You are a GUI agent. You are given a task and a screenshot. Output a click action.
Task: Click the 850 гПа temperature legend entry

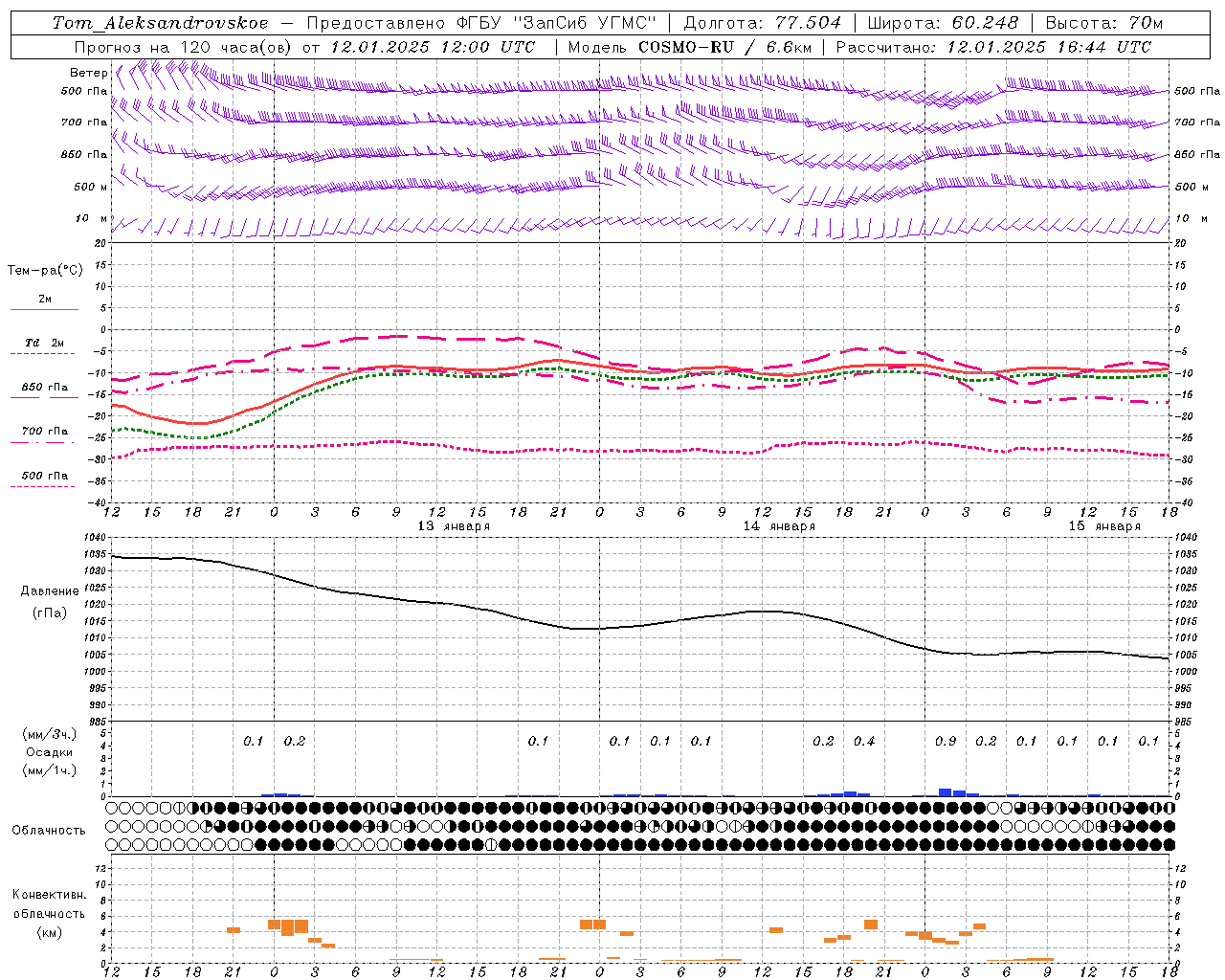point(45,388)
